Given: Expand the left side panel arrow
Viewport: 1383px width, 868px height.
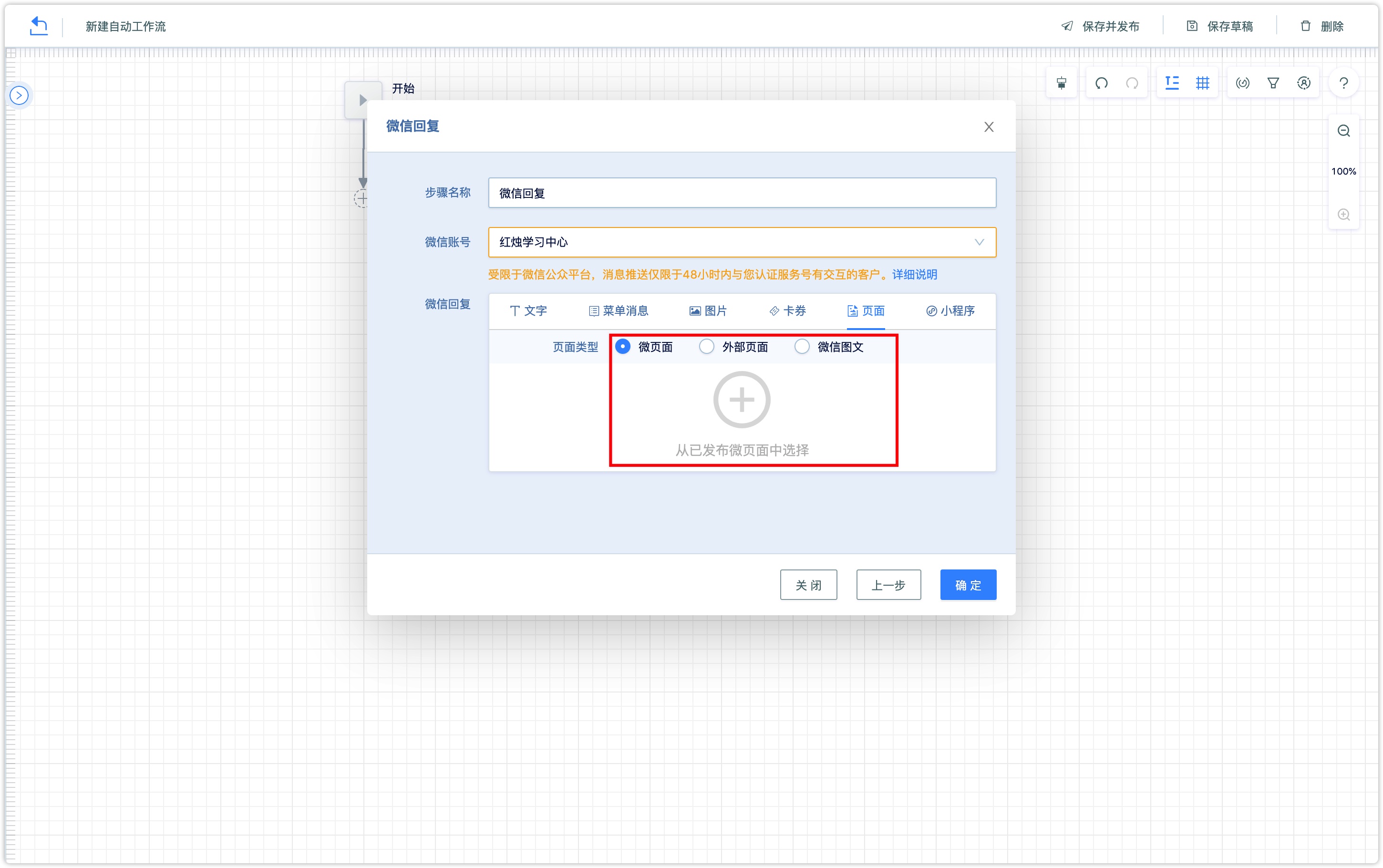Looking at the screenshot, I should [19, 95].
